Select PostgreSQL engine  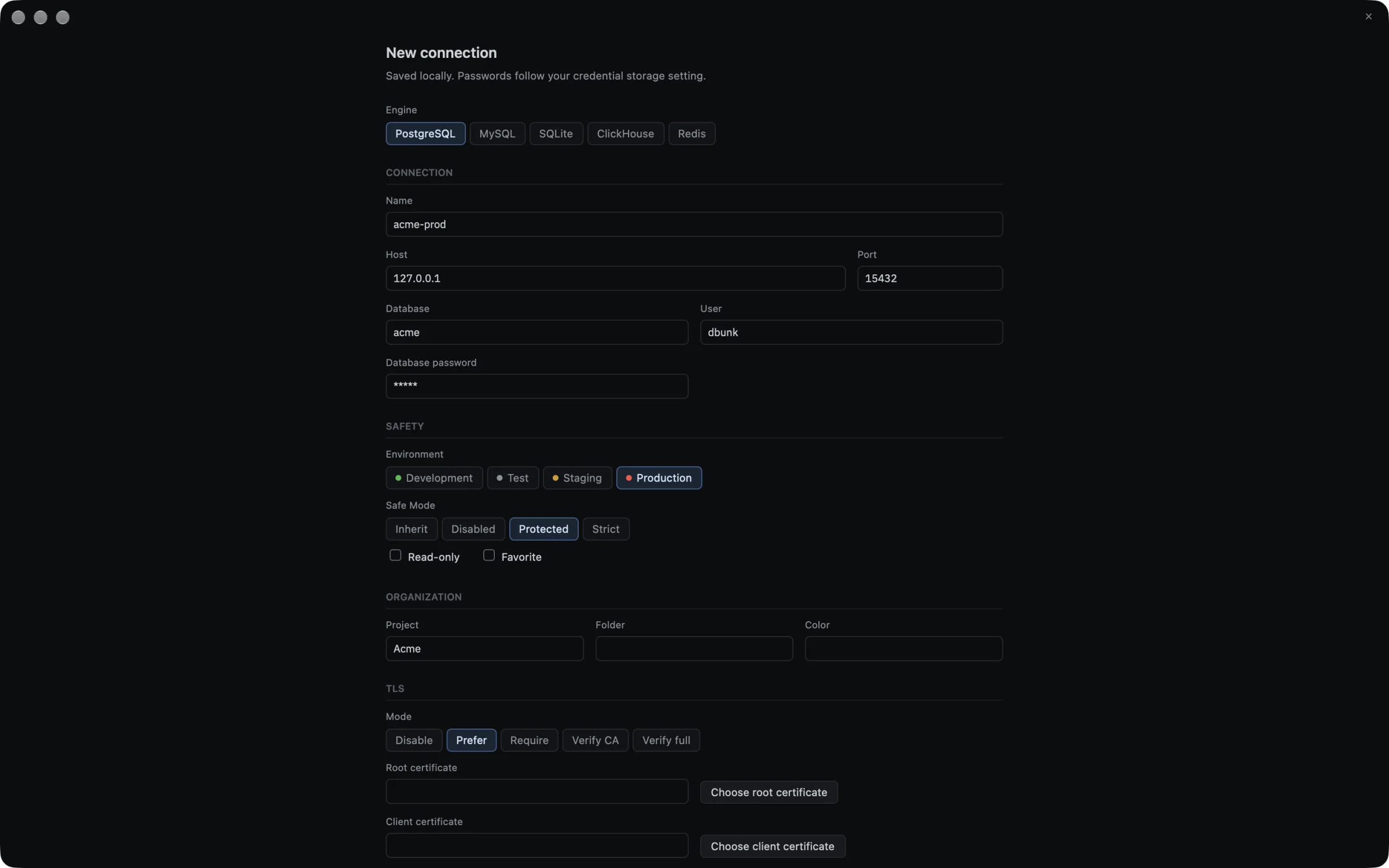click(425, 134)
